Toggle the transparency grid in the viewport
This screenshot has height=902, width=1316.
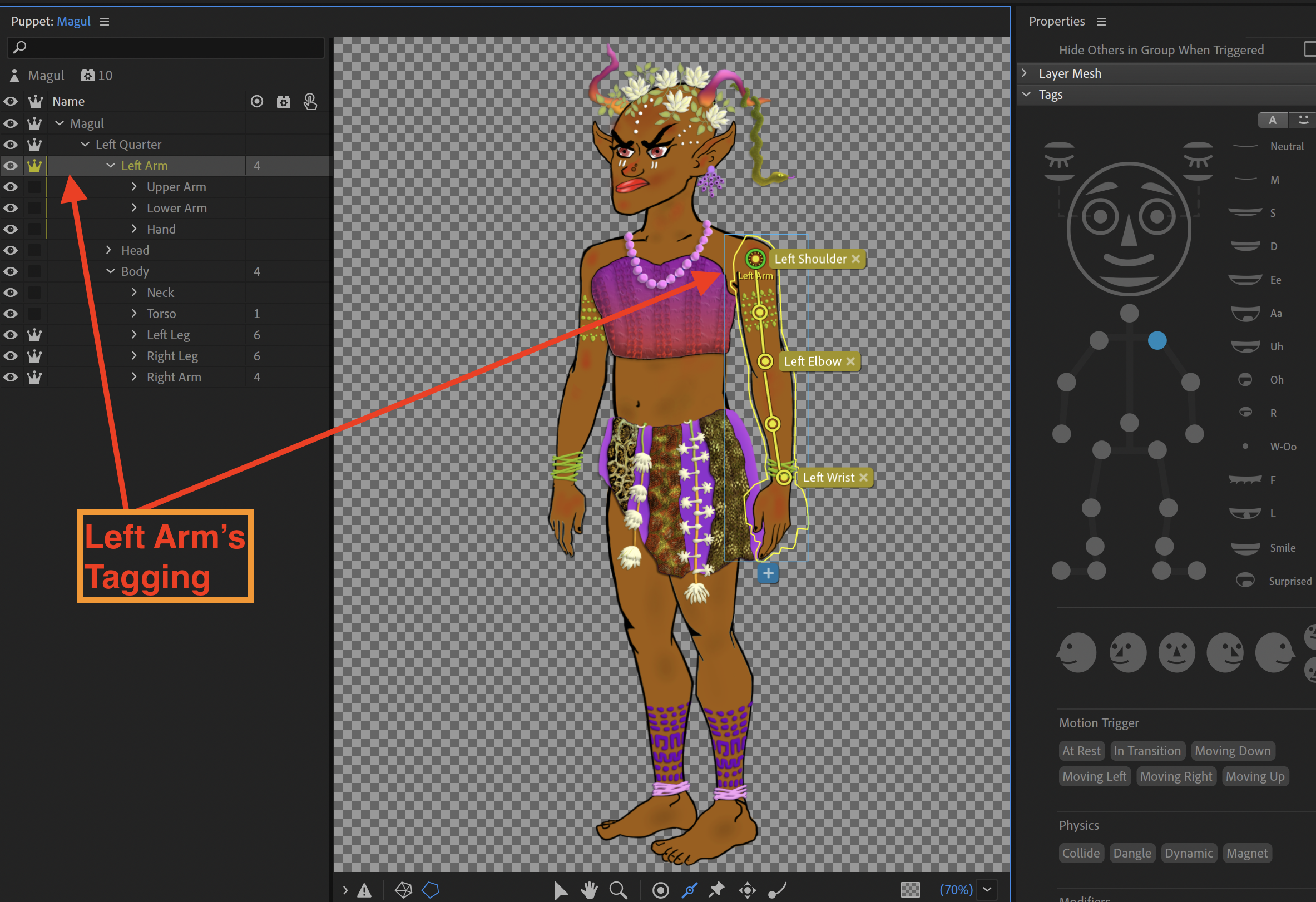[x=911, y=890]
